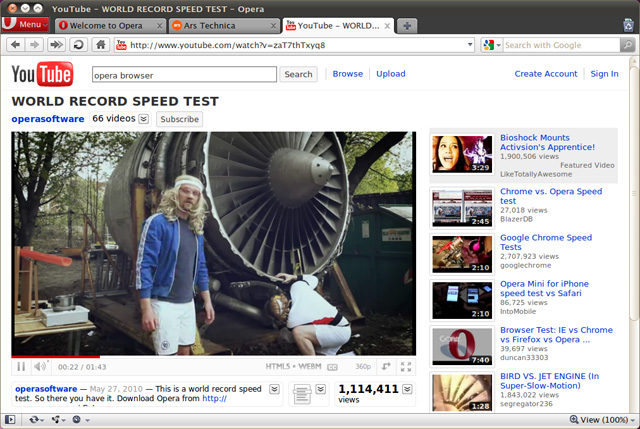640x429 pixels.
Task: Open the Opera Link sync status icon
Action: 36,420
